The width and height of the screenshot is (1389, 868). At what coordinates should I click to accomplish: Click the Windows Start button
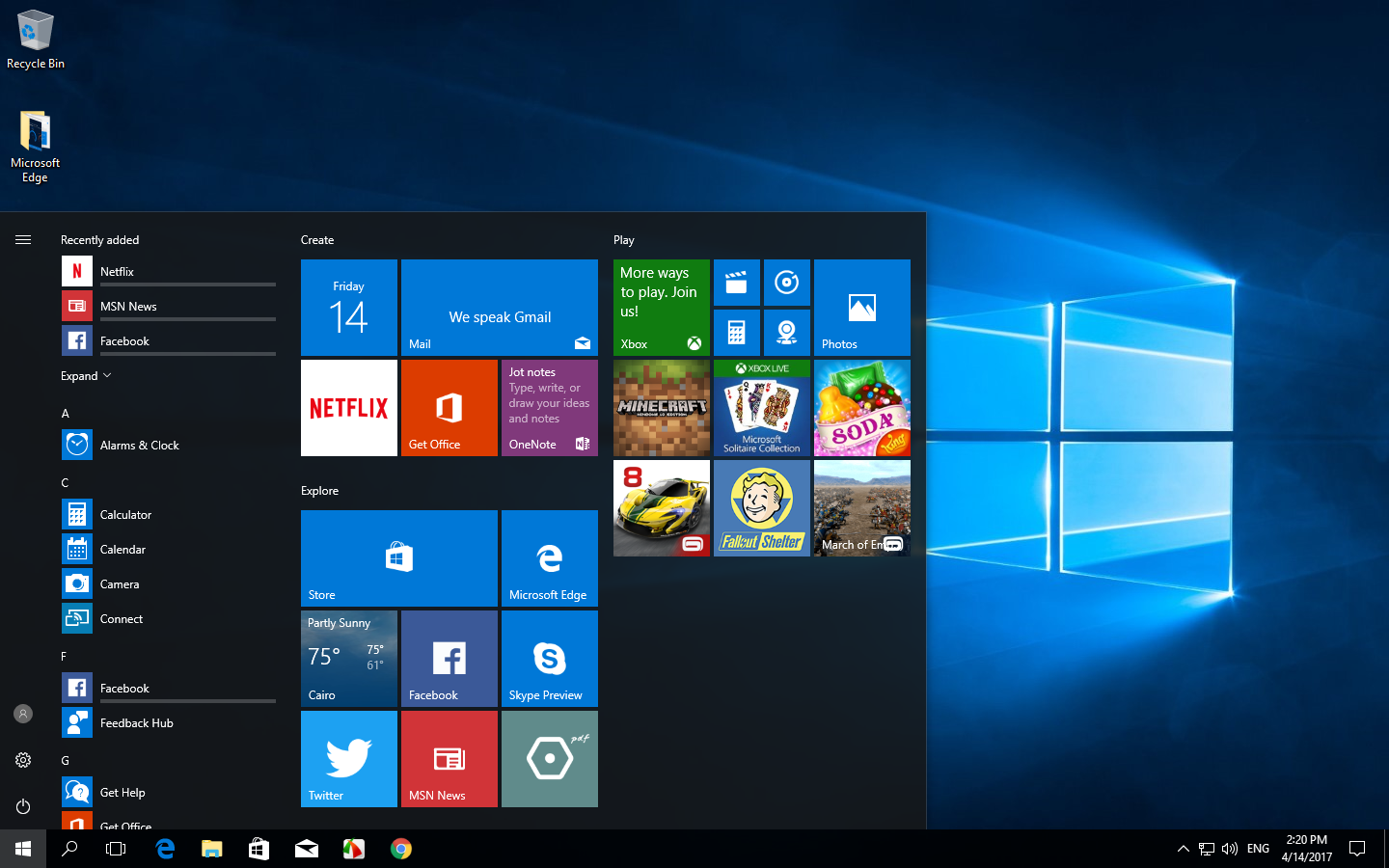tap(23, 849)
